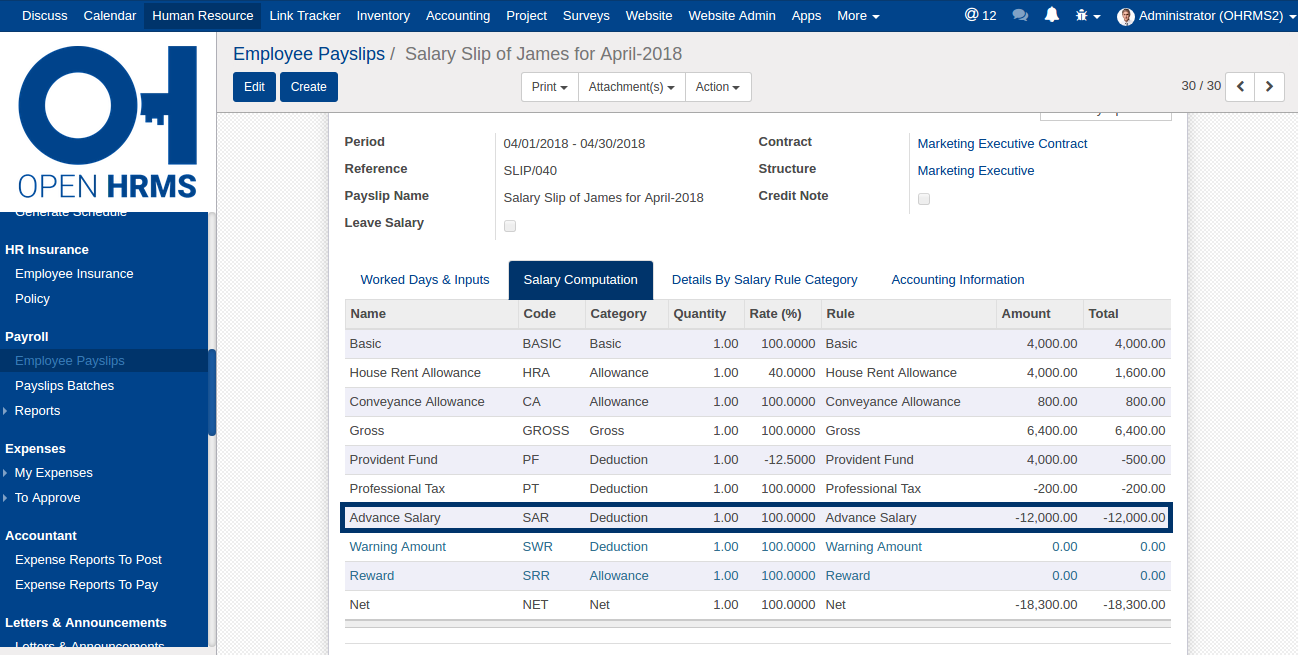Viewport: 1298px width, 655px height.
Task: Click the notification bell icon
Action: click(x=1051, y=16)
